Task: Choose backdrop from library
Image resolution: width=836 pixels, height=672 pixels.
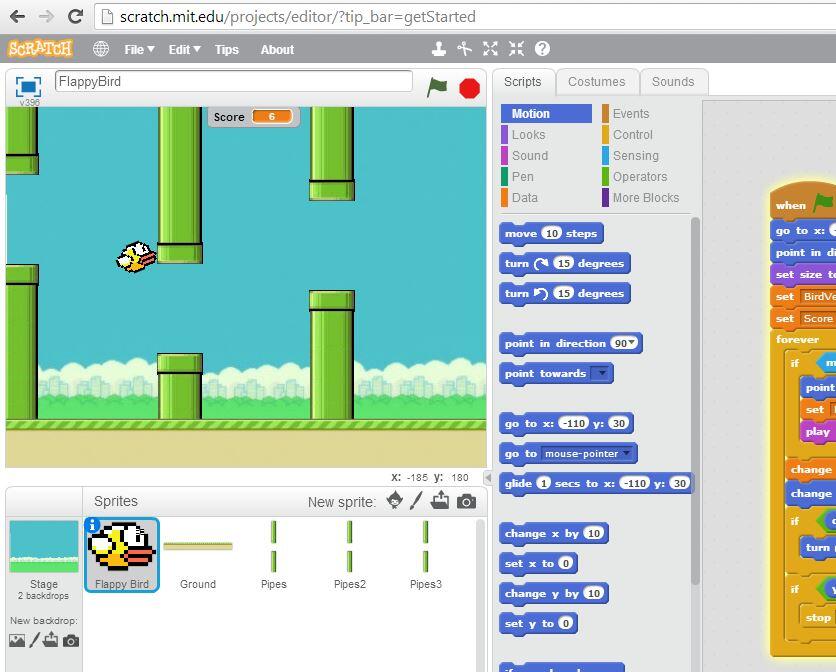Action: tap(17, 641)
